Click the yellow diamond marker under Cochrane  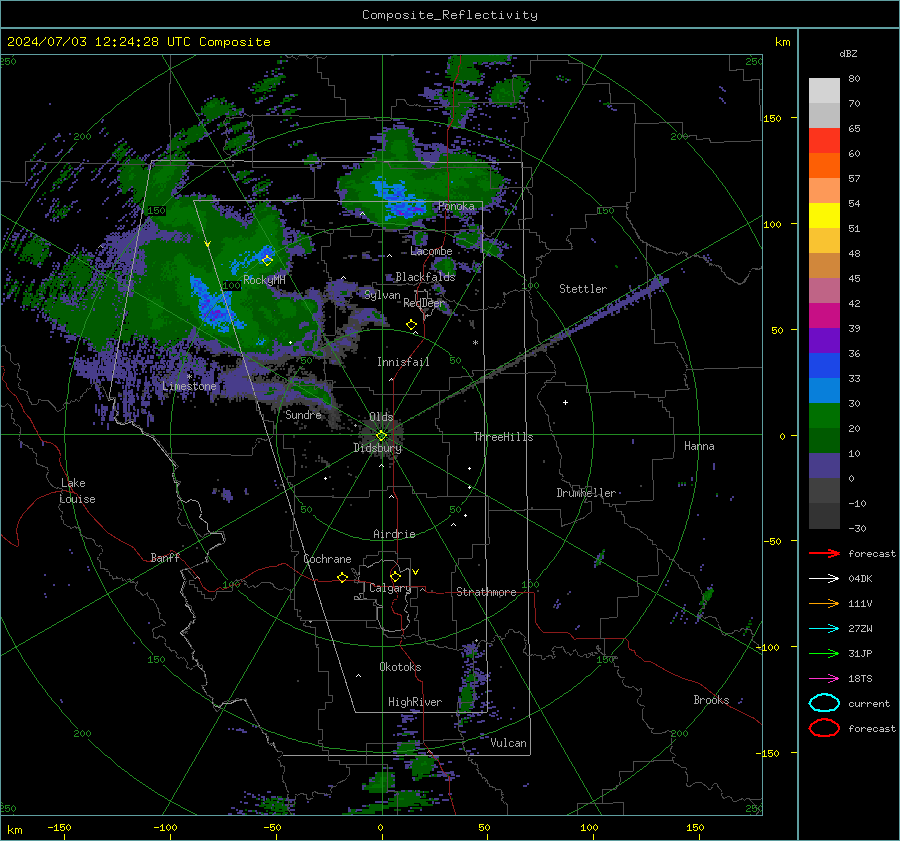point(342,577)
